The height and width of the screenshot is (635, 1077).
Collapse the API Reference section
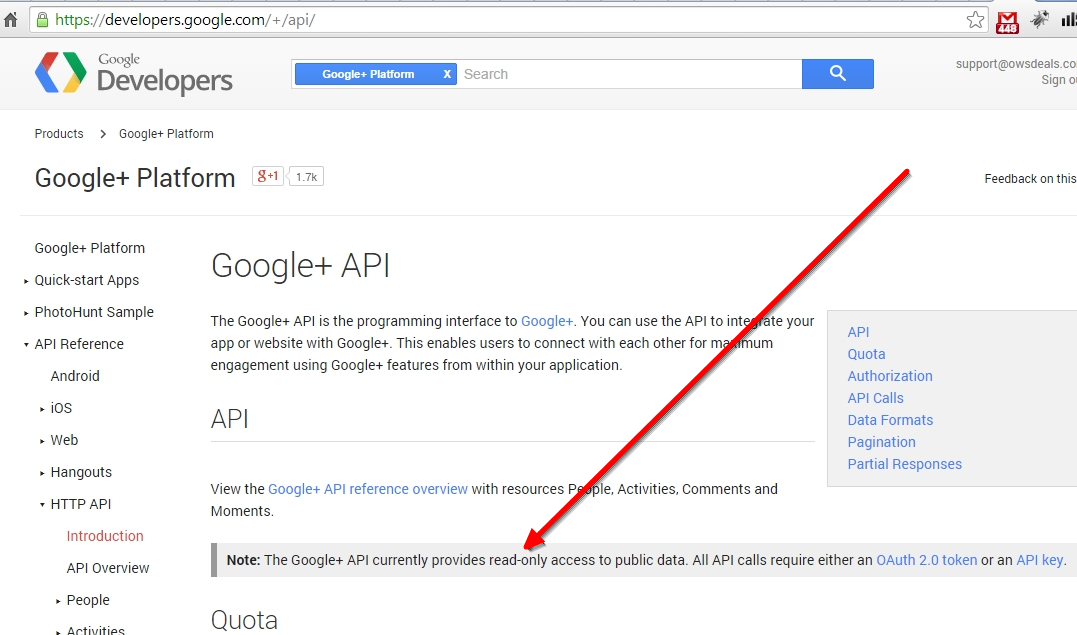26,344
